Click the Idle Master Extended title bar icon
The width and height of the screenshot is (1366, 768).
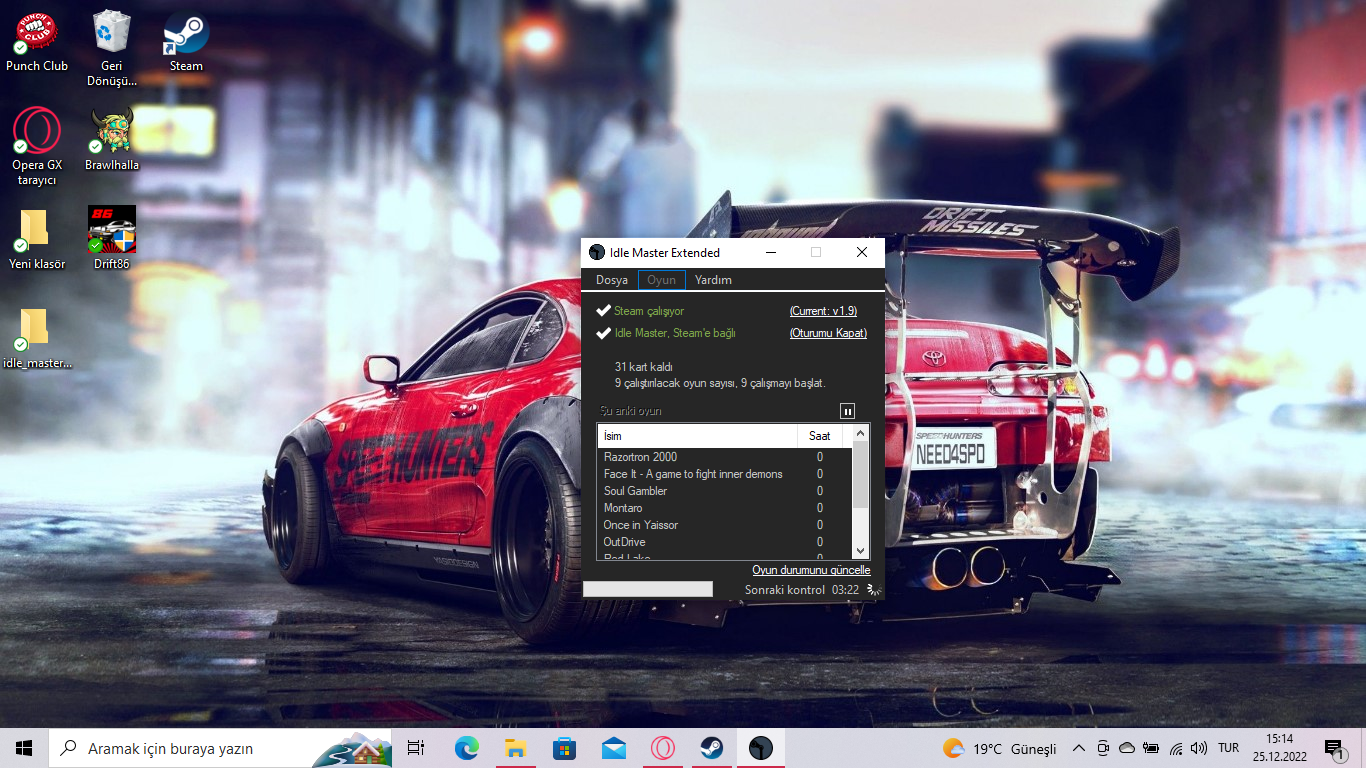[597, 252]
